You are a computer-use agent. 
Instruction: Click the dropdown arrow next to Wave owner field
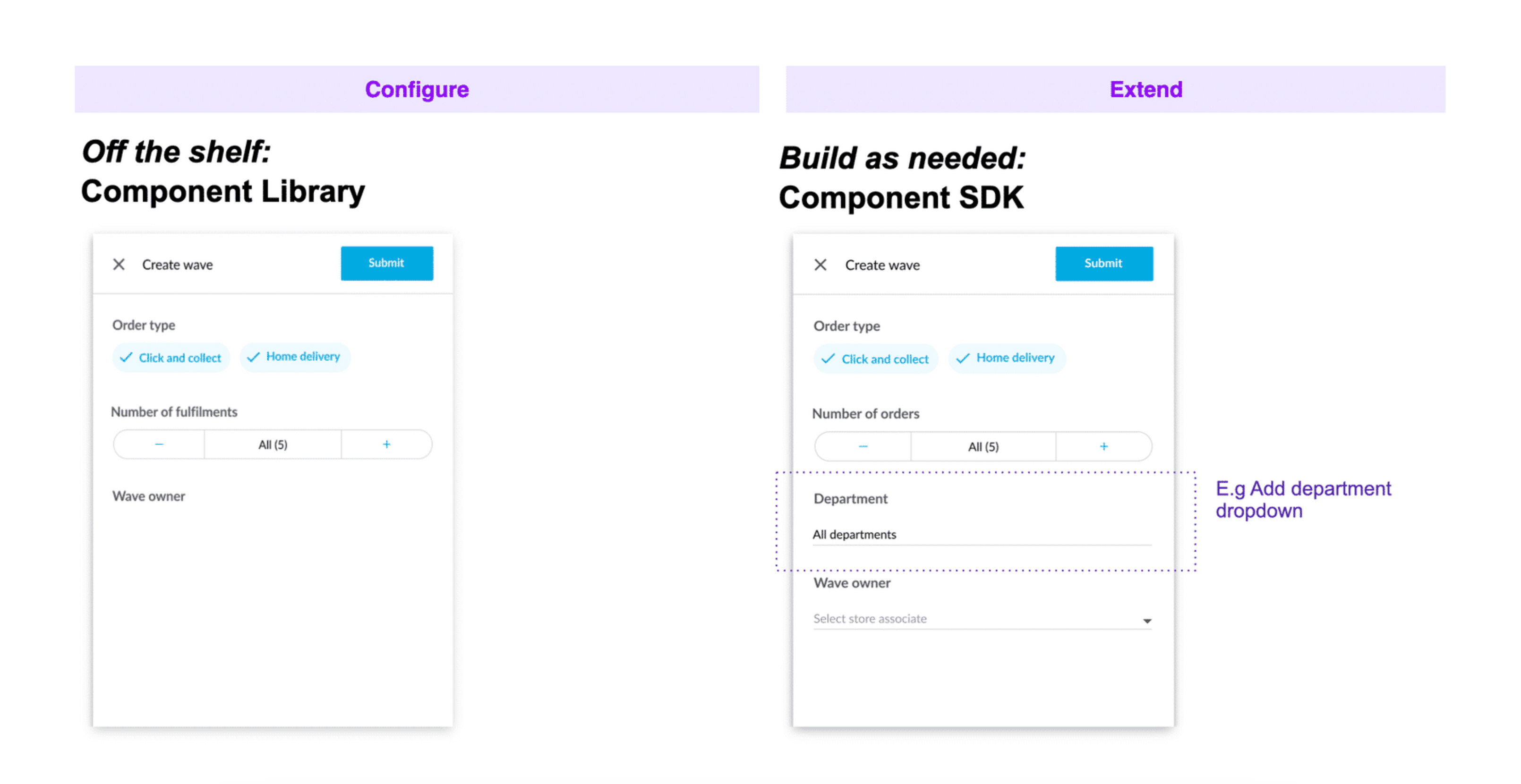(1146, 621)
